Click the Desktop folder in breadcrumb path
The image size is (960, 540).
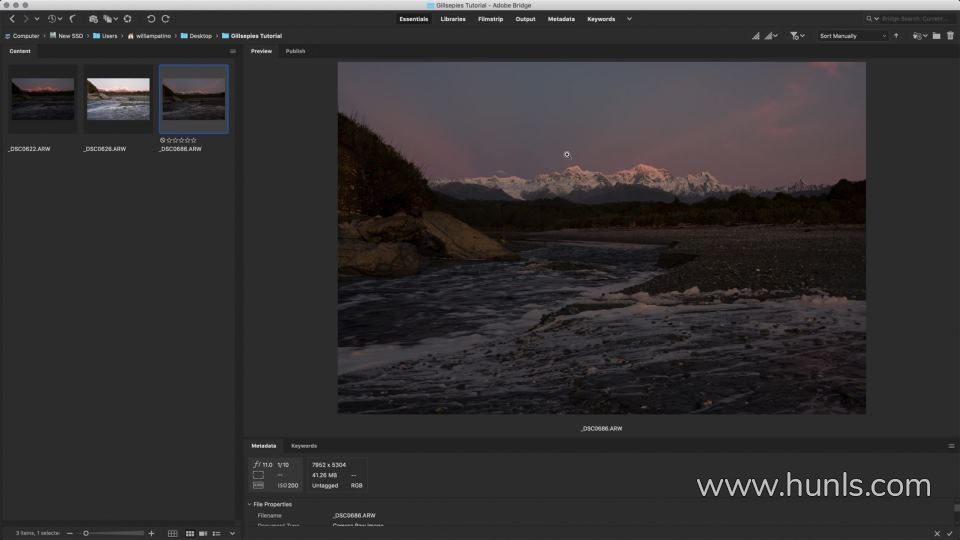(200, 36)
